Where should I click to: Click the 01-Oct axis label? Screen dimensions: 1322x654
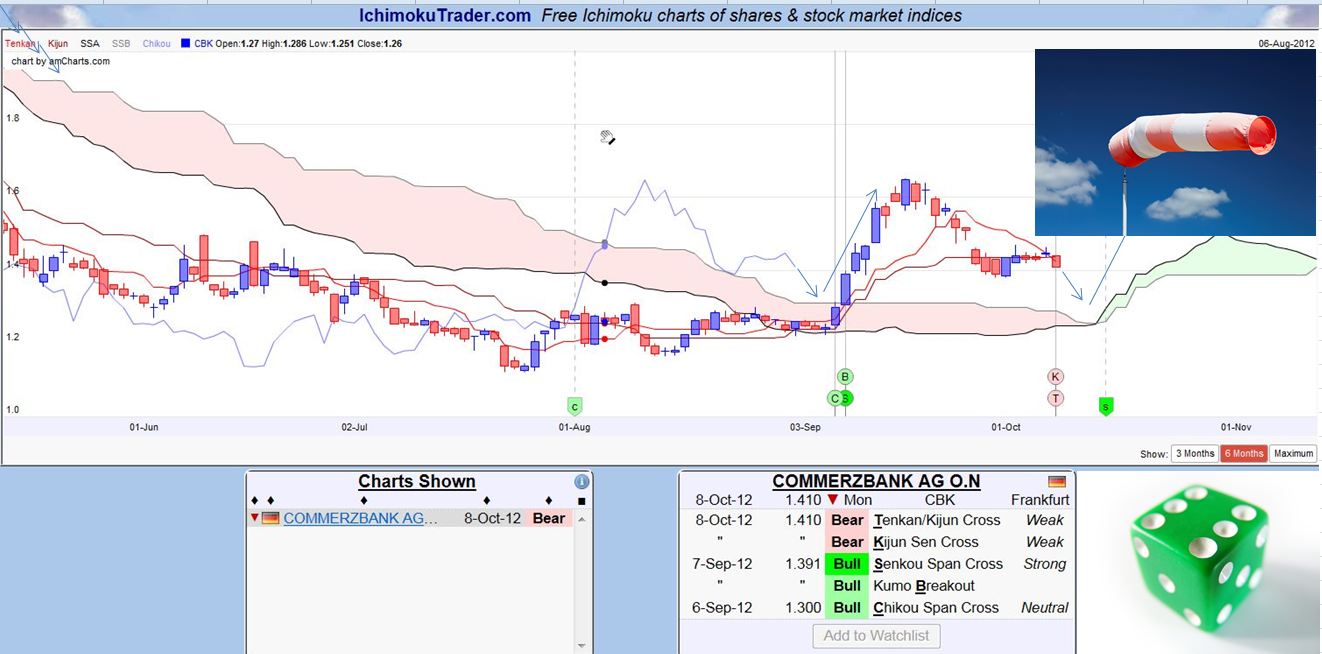pos(1006,427)
